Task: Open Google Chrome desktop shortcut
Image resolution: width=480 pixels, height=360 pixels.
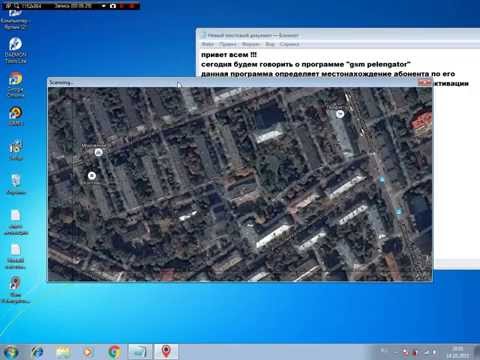Action: 15,84
